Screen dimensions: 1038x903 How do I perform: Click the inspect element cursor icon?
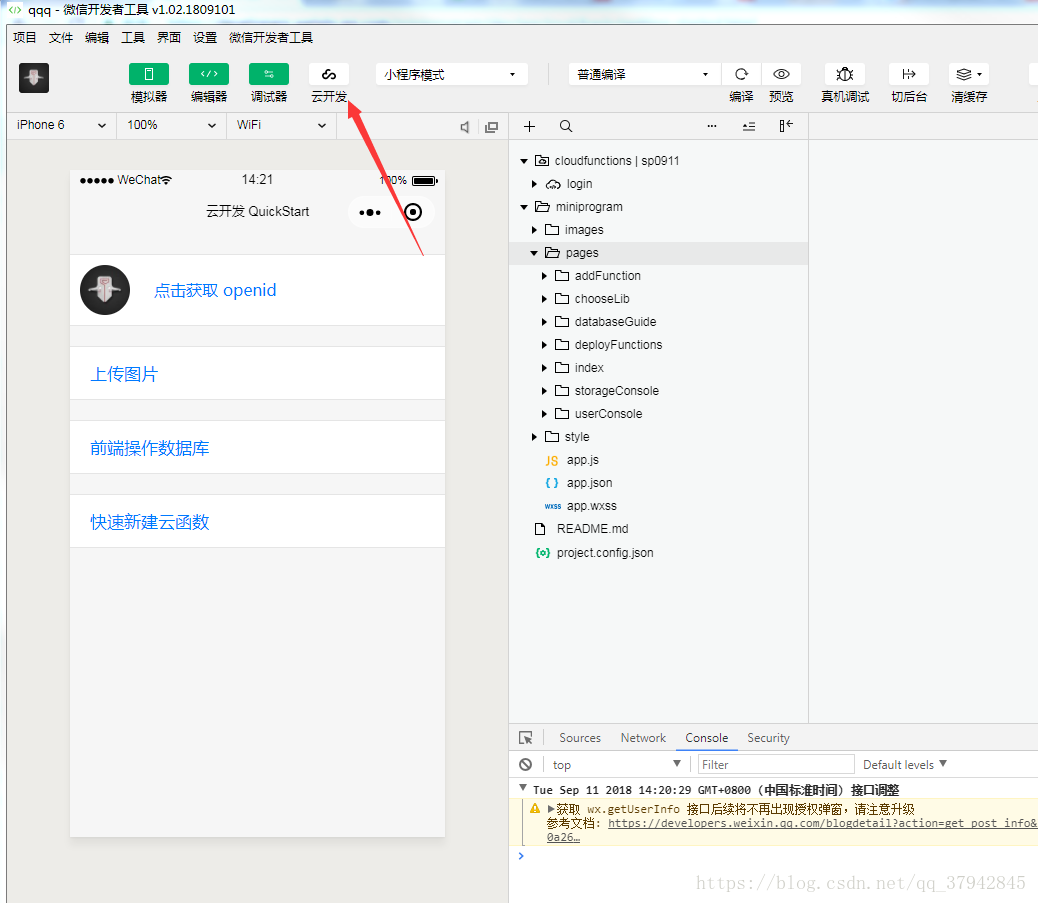pyautogui.click(x=526, y=737)
